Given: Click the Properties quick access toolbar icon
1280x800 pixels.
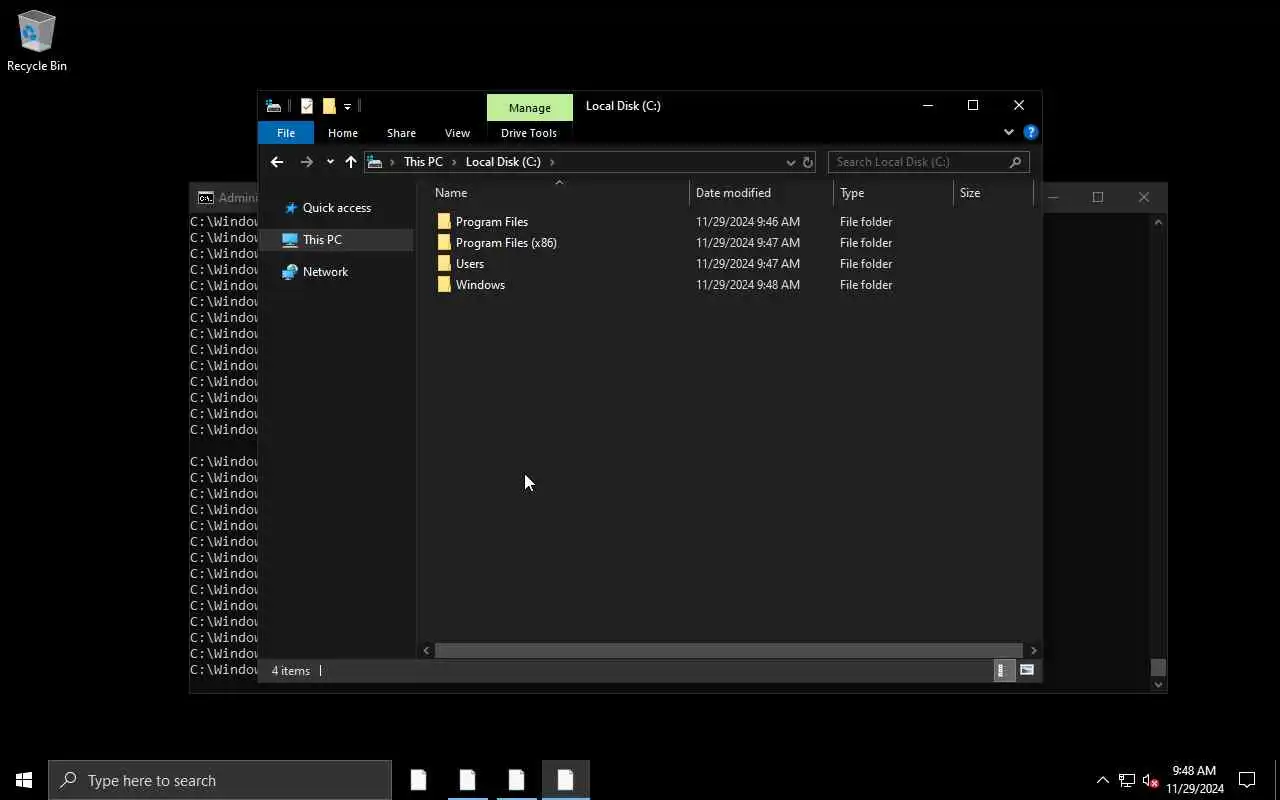Looking at the screenshot, I should [x=307, y=106].
